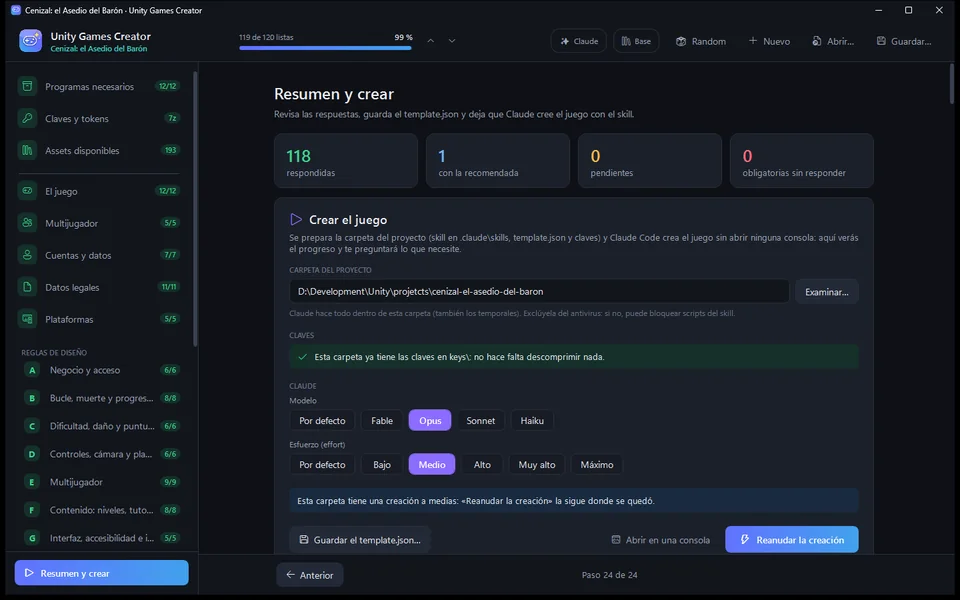Select the Haiku model
Image resolution: width=960 pixels, height=600 pixels.
[x=532, y=421]
